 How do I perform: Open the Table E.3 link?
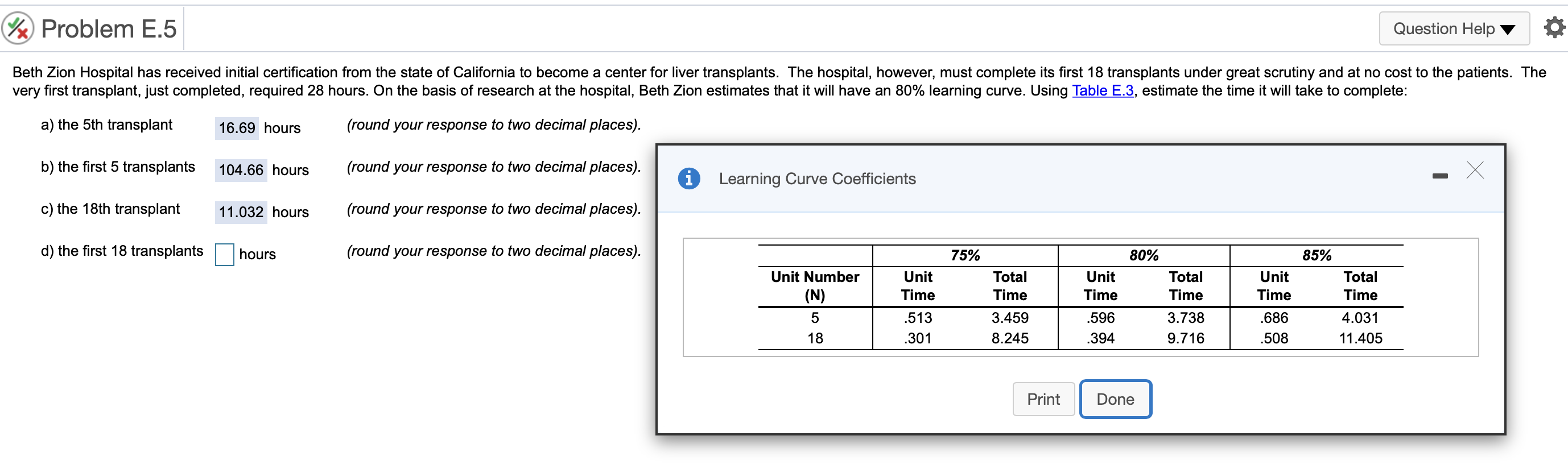coord(1103,90)
